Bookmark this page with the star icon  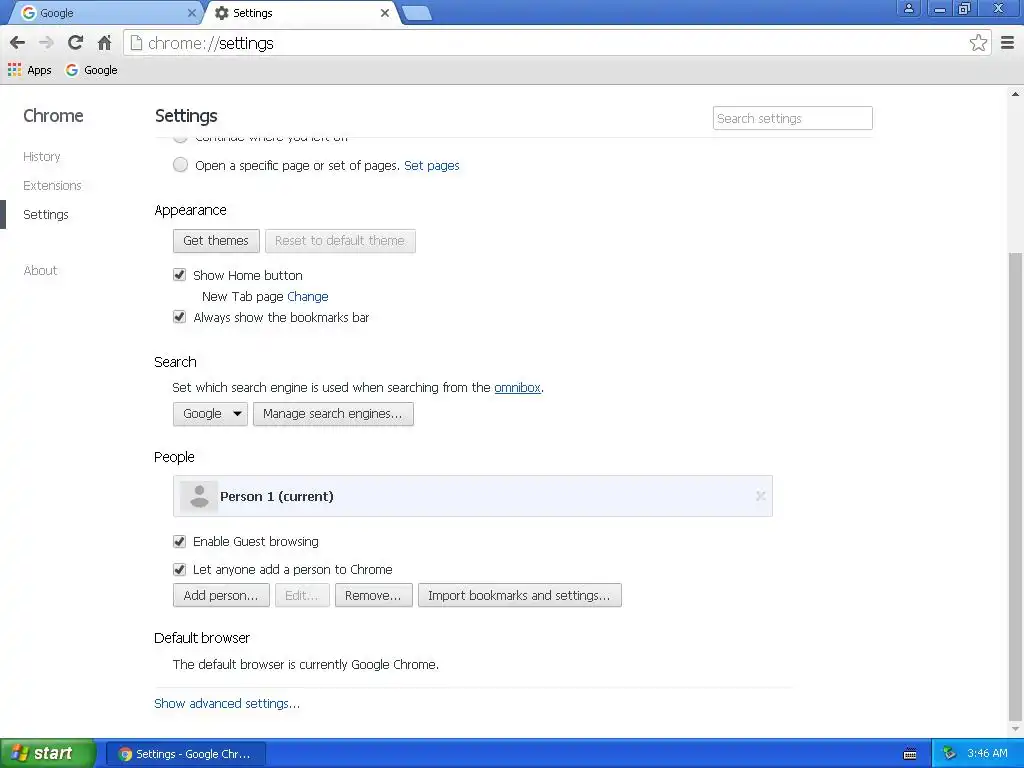[978, 43]
